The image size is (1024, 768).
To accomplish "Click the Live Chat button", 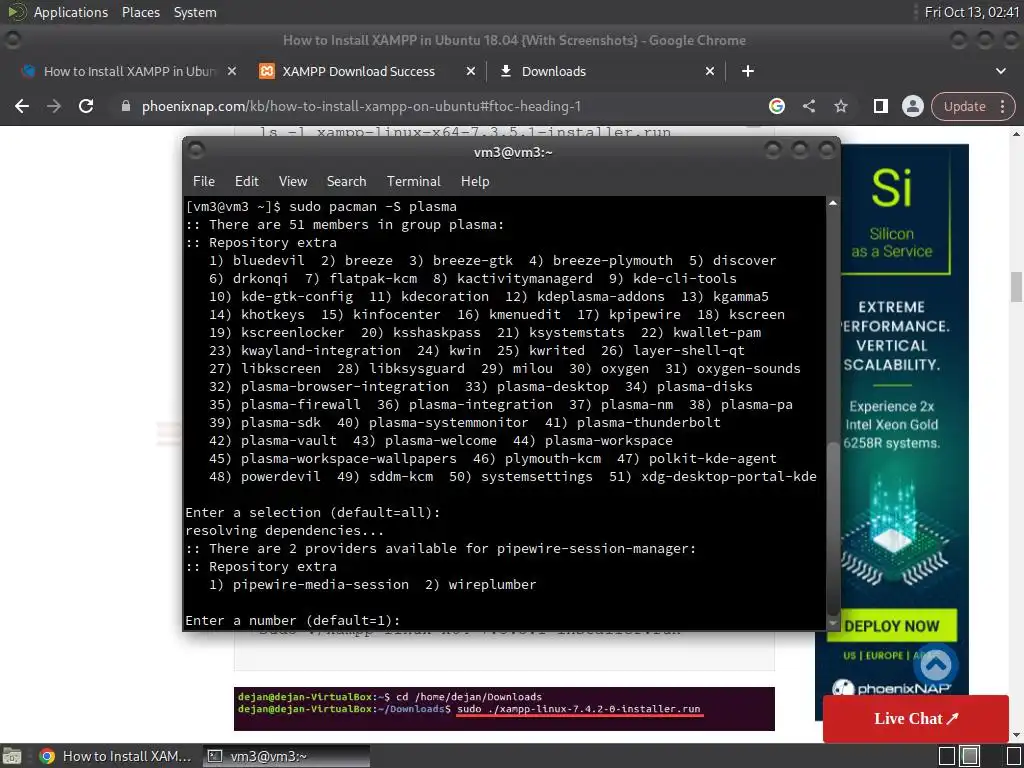I will 916,718.
